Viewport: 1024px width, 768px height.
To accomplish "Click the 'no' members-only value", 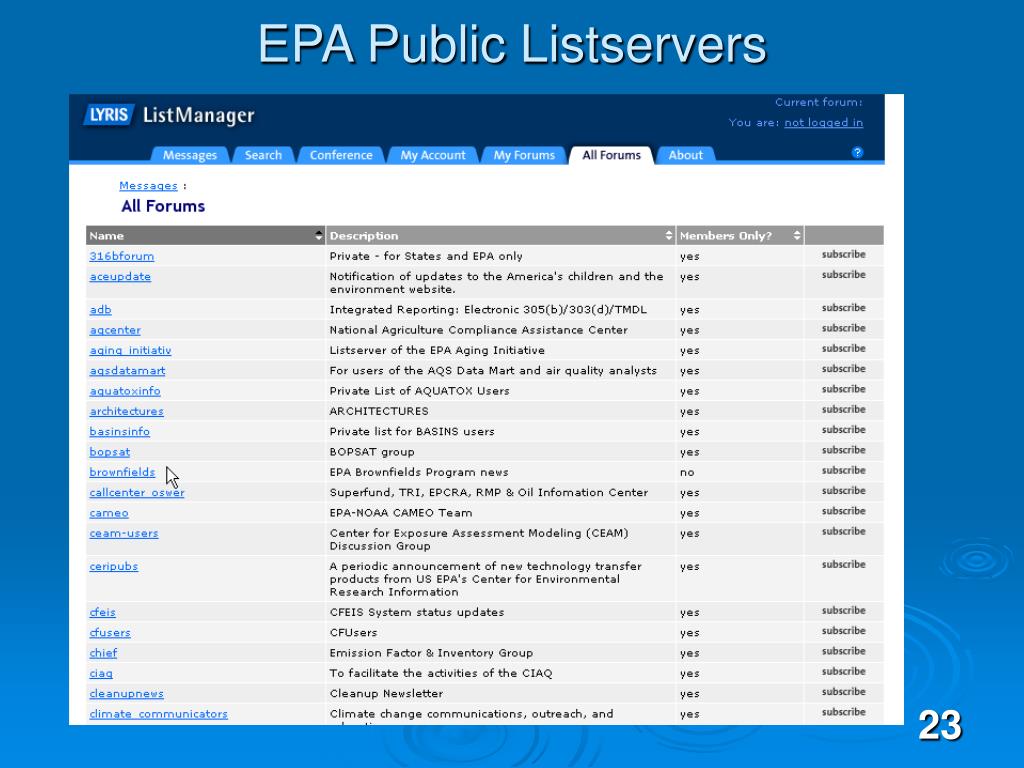I will click(x=687, y=473).
